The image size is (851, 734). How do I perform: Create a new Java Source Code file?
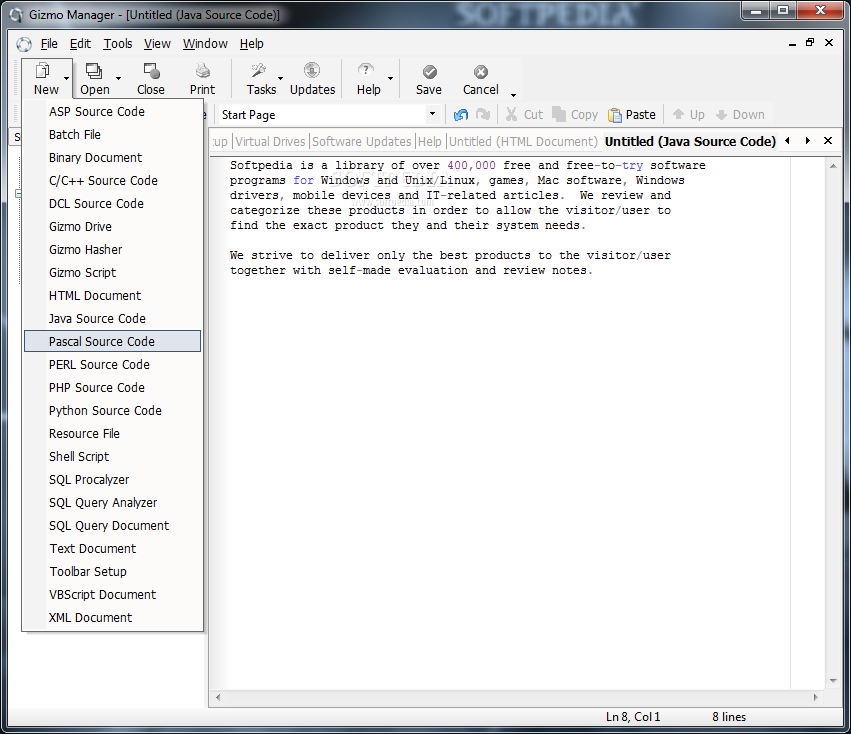112,319
